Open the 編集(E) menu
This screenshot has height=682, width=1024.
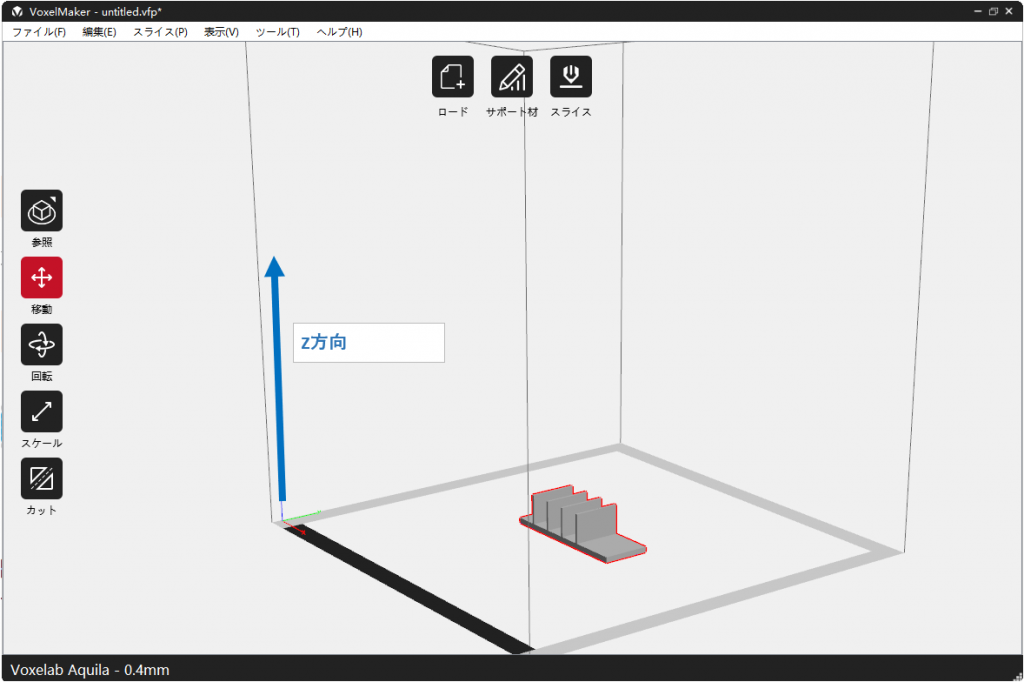coord(99,32)
